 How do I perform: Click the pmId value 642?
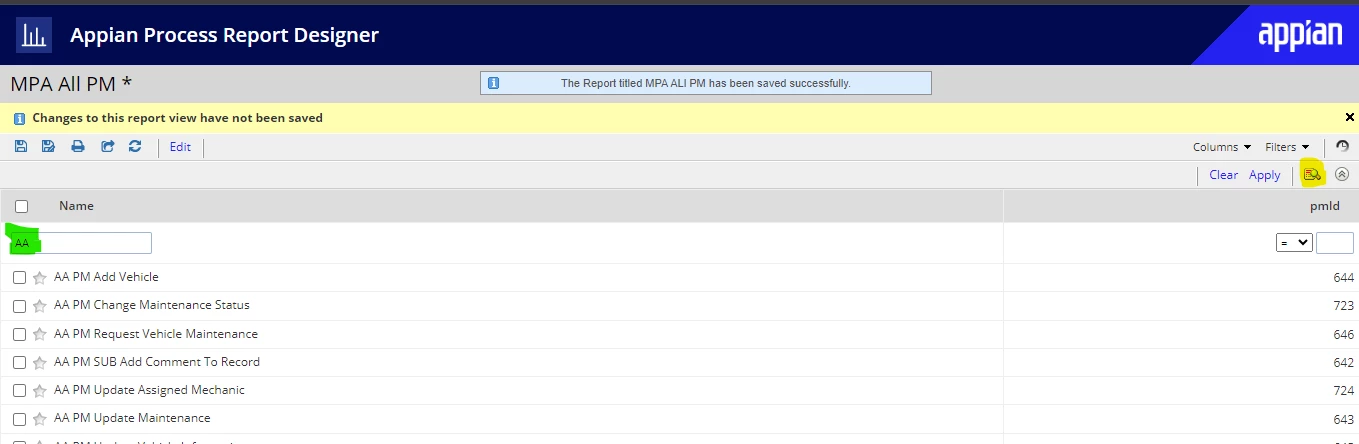tap(1343, 362)
